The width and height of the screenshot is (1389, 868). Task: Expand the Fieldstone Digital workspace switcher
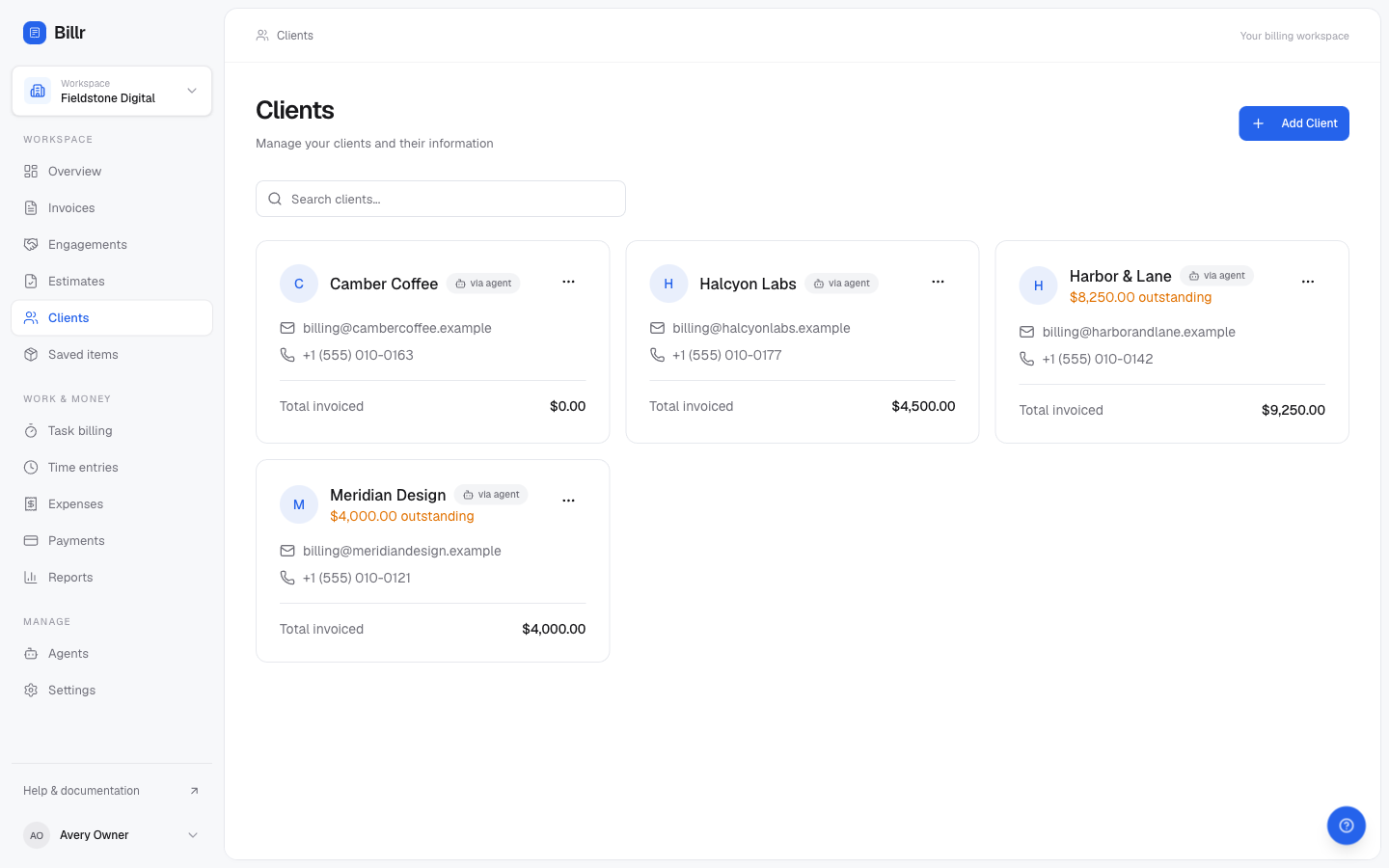coord(112,91)
